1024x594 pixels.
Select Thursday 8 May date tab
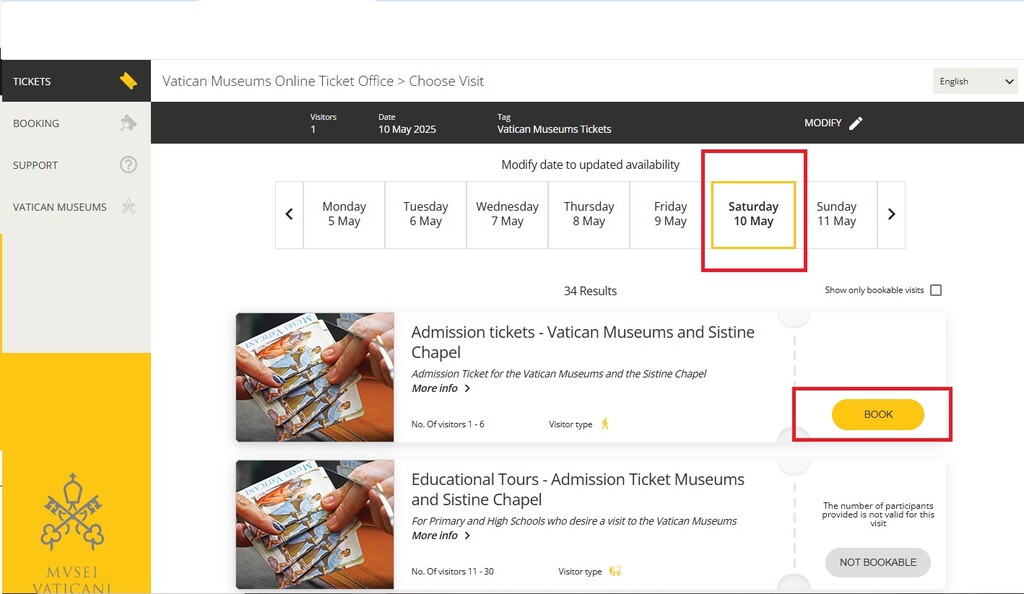(589, 214)
